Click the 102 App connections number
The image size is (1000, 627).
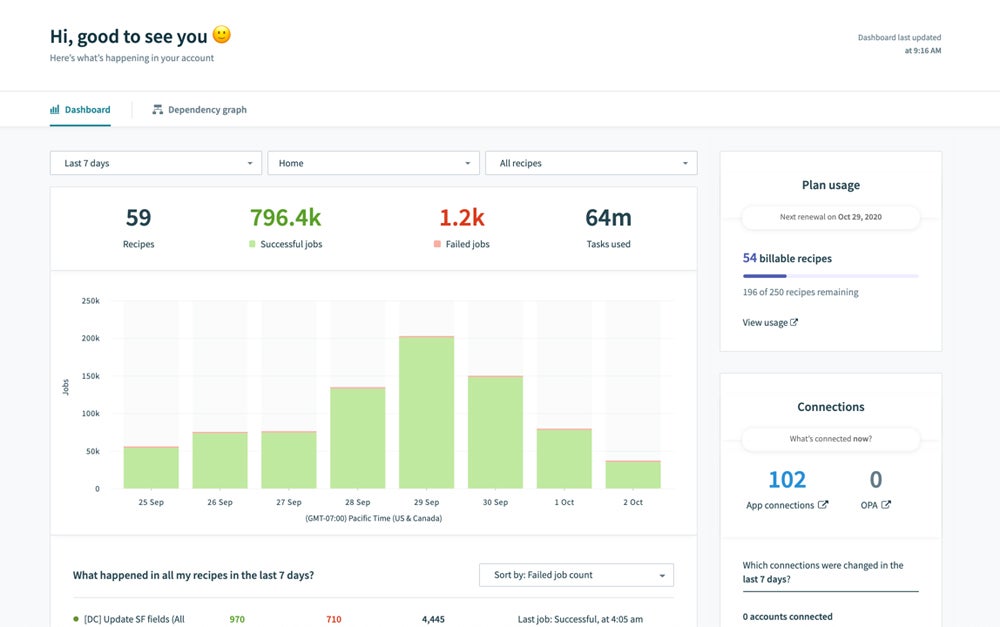[x=787, y=480]
